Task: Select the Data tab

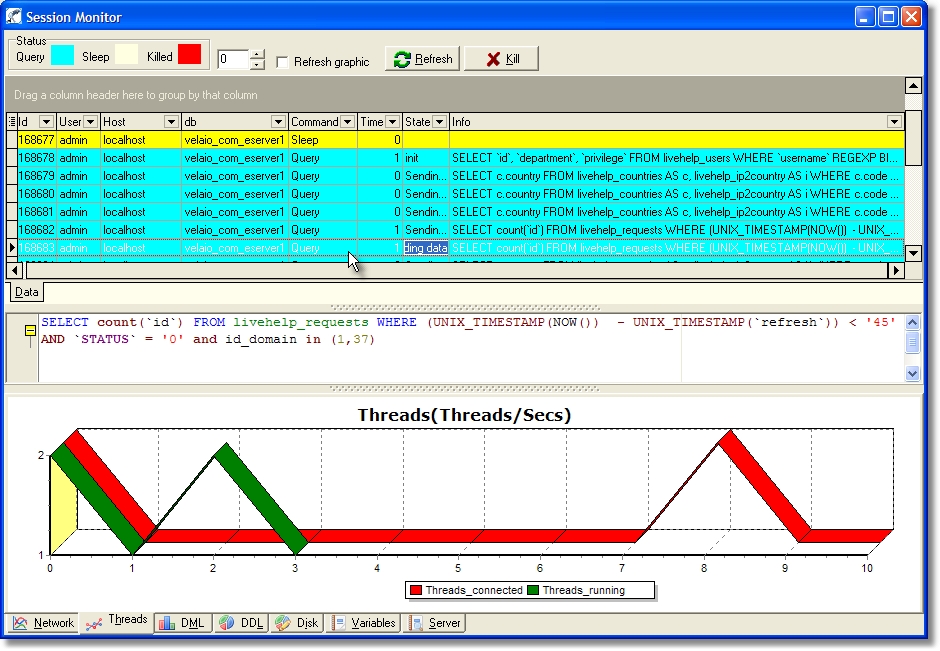Action: (26, 293)
